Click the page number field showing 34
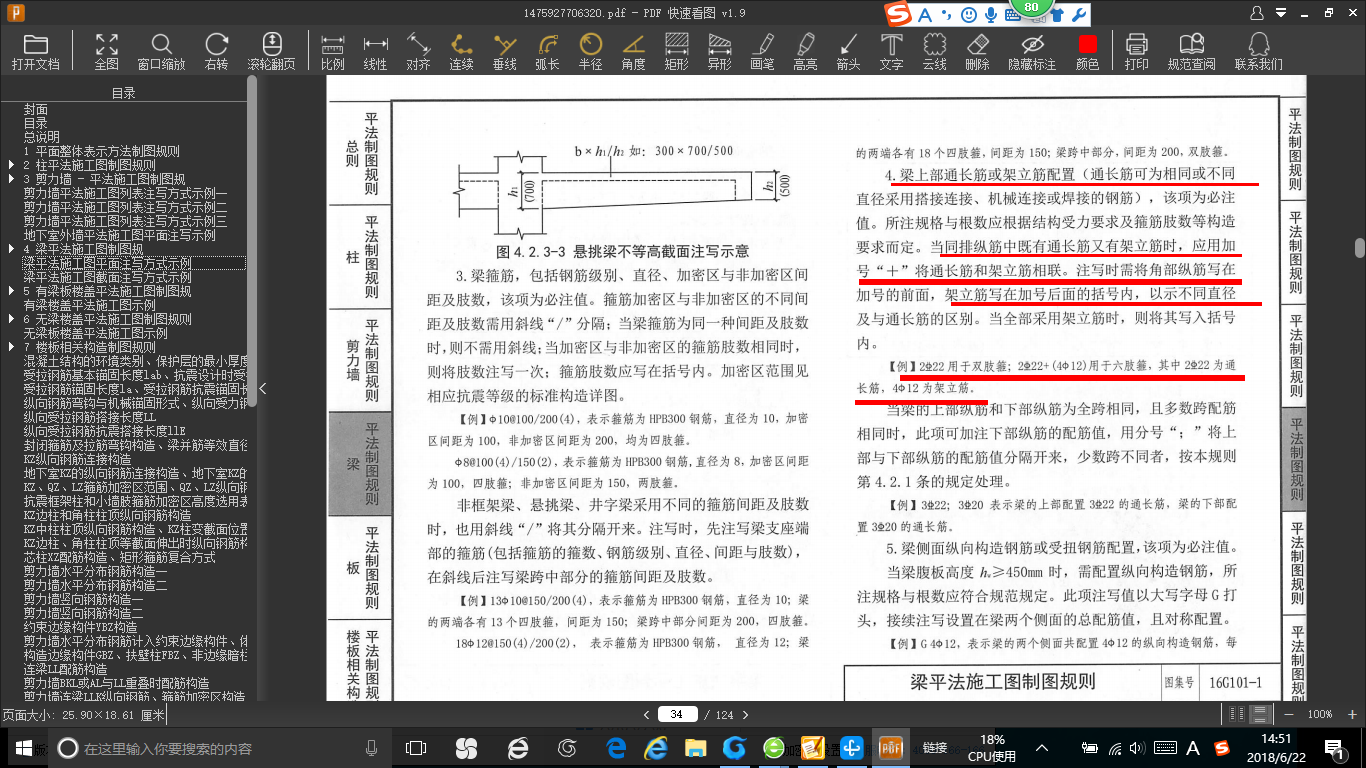This screenshot has height=768, width=1366. tap(677, 714)
